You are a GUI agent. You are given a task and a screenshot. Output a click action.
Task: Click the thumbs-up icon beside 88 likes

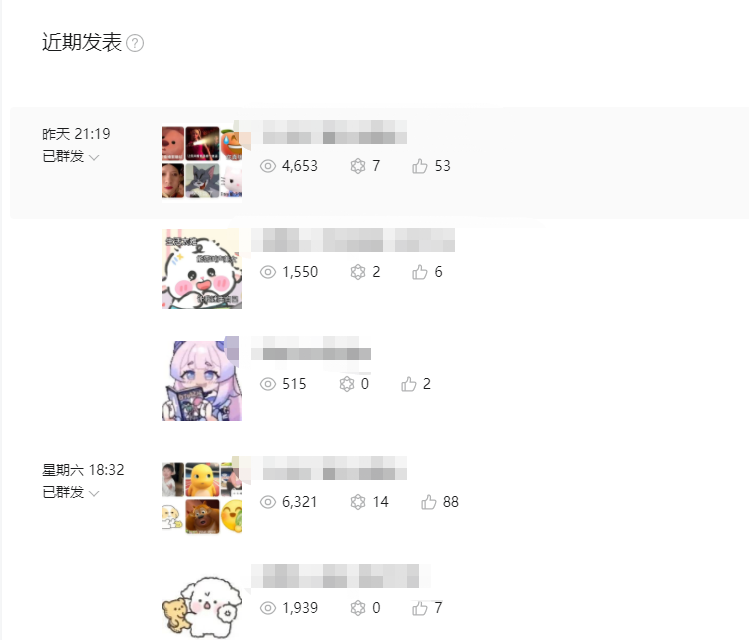428,502
